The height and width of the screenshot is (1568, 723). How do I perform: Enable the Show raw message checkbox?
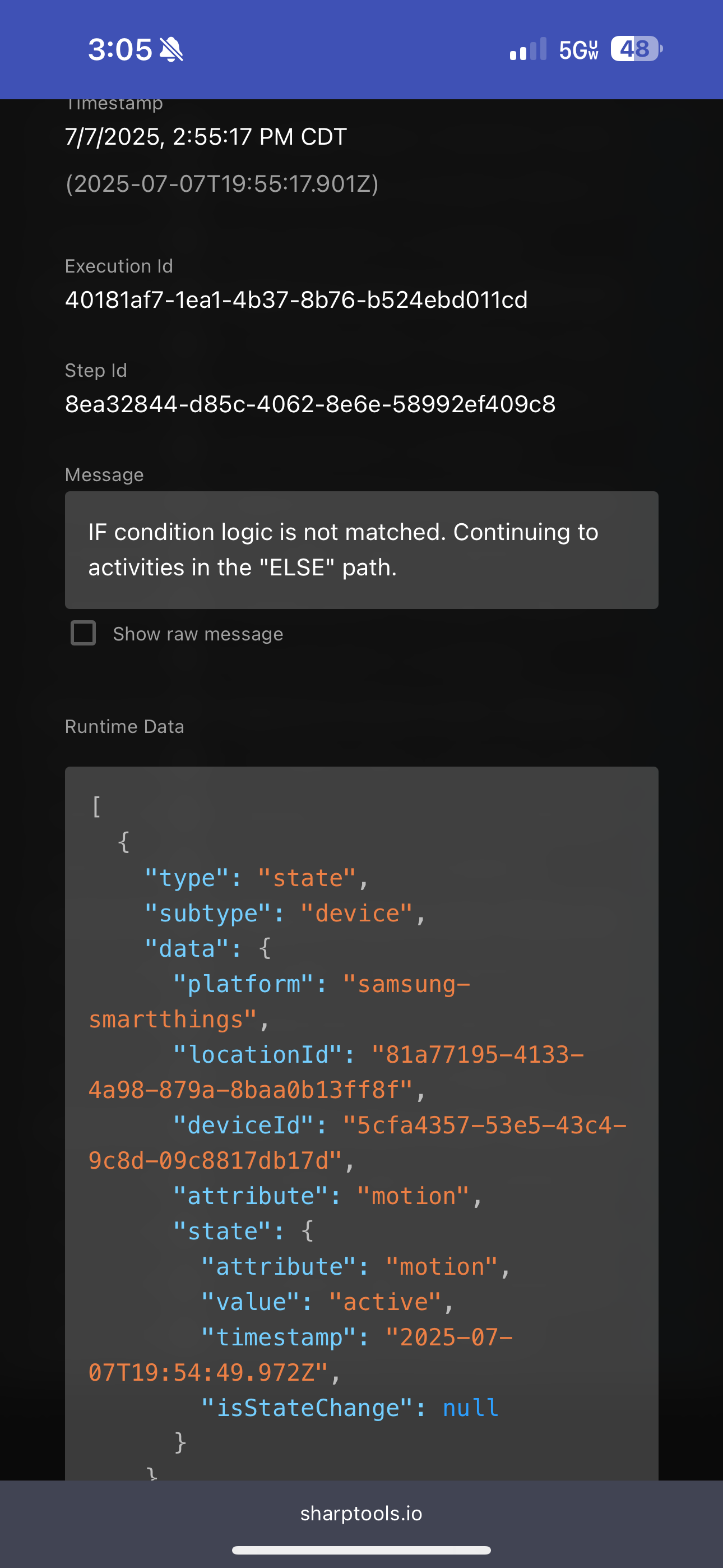tap(84, 633)
